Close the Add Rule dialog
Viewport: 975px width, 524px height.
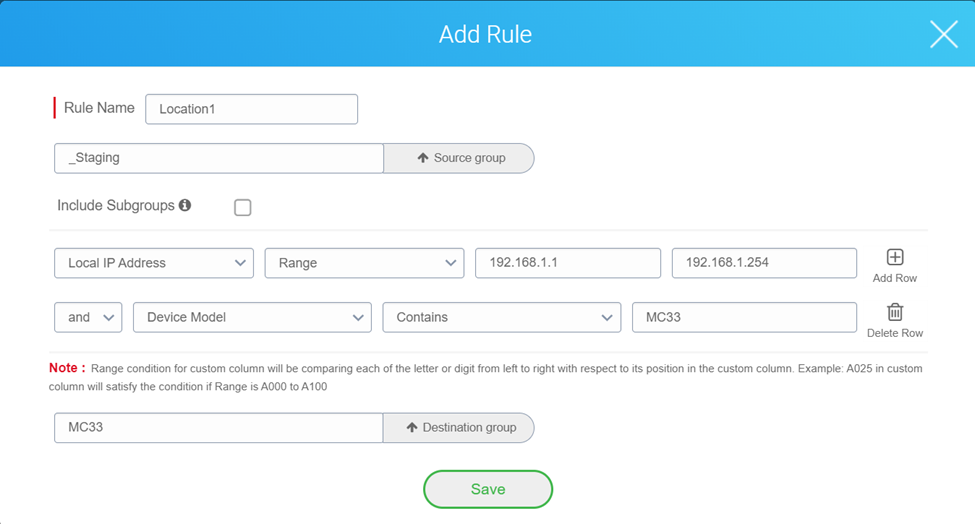[943, 34]
